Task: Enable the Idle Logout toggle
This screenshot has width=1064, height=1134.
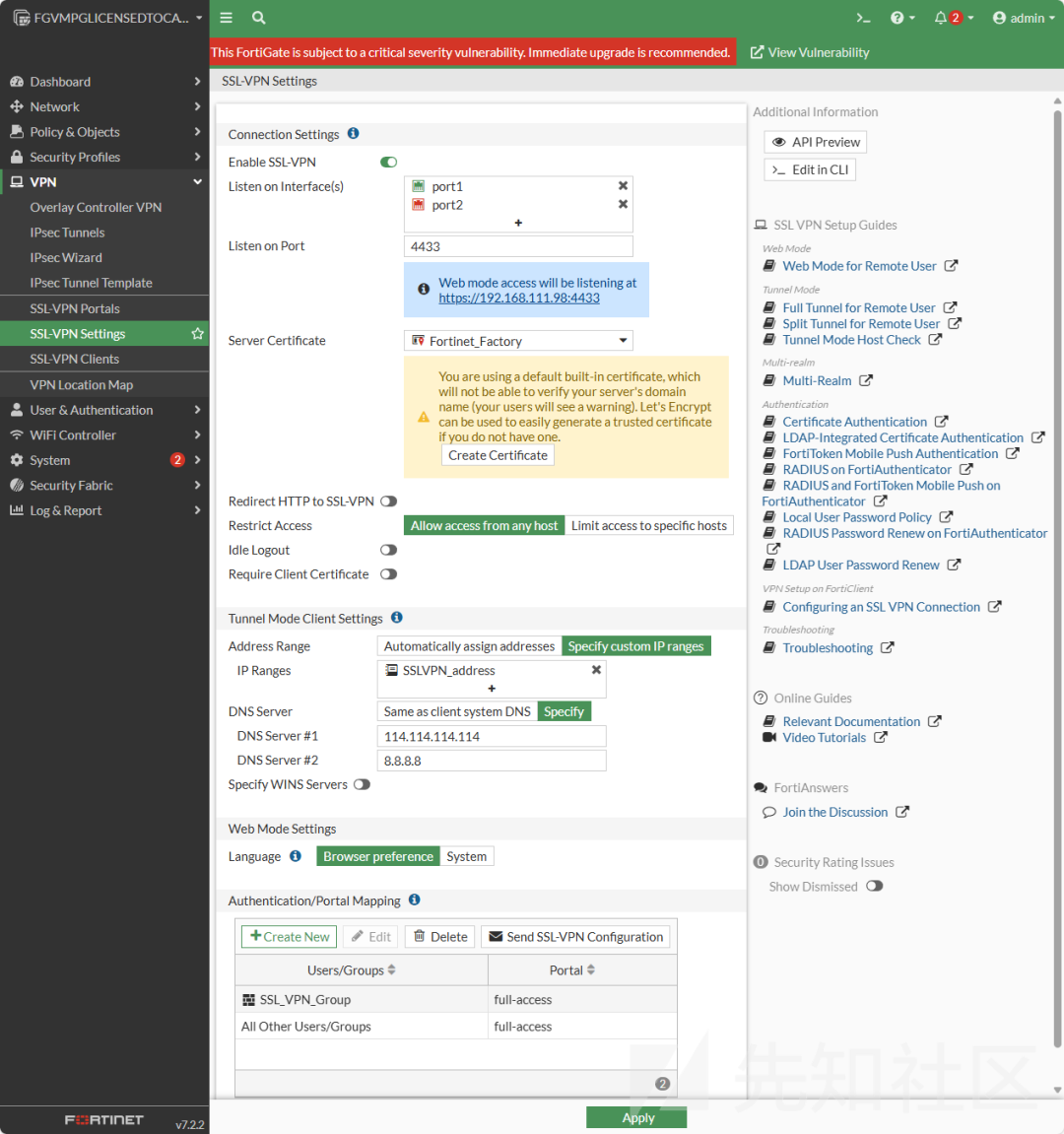Action: 388,550
